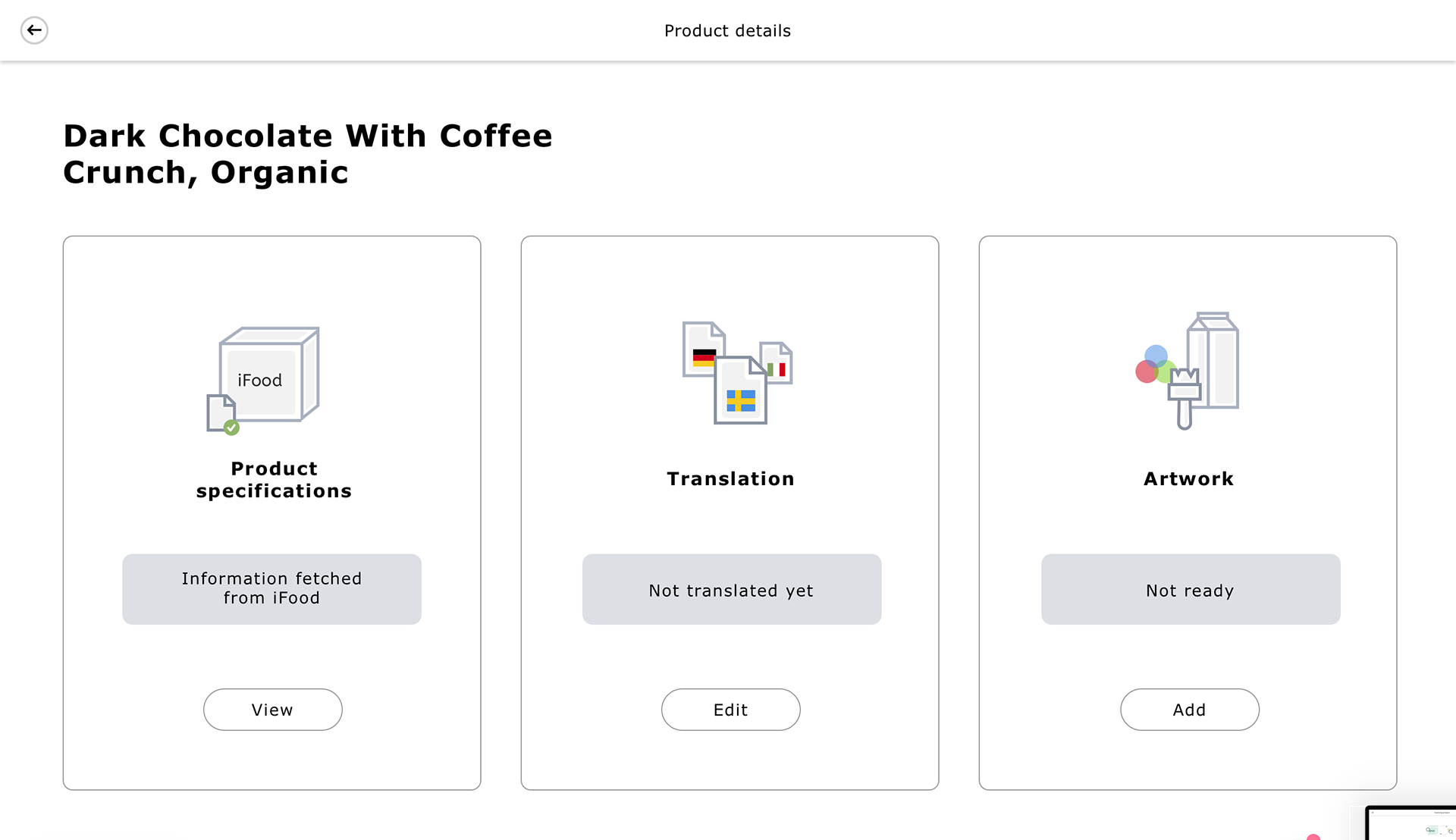Click the Product details page title

[x=727, y=31]
